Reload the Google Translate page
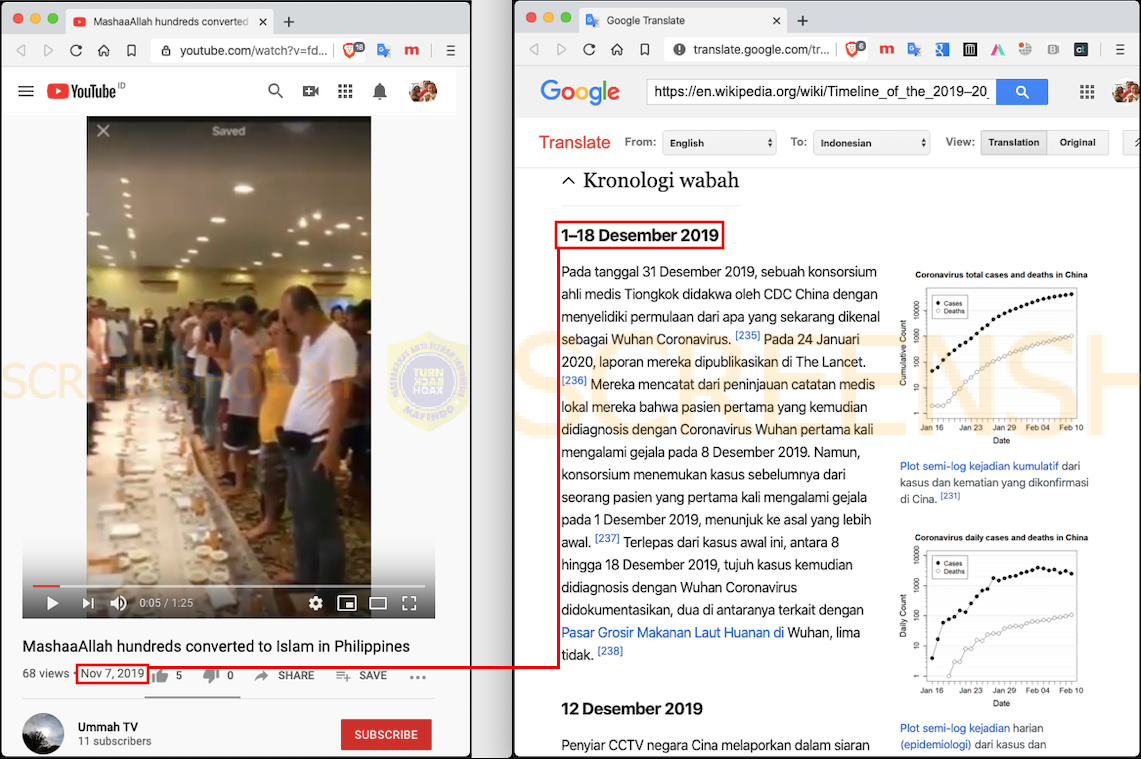1141x759 pixels. click(x=589, y=49)
